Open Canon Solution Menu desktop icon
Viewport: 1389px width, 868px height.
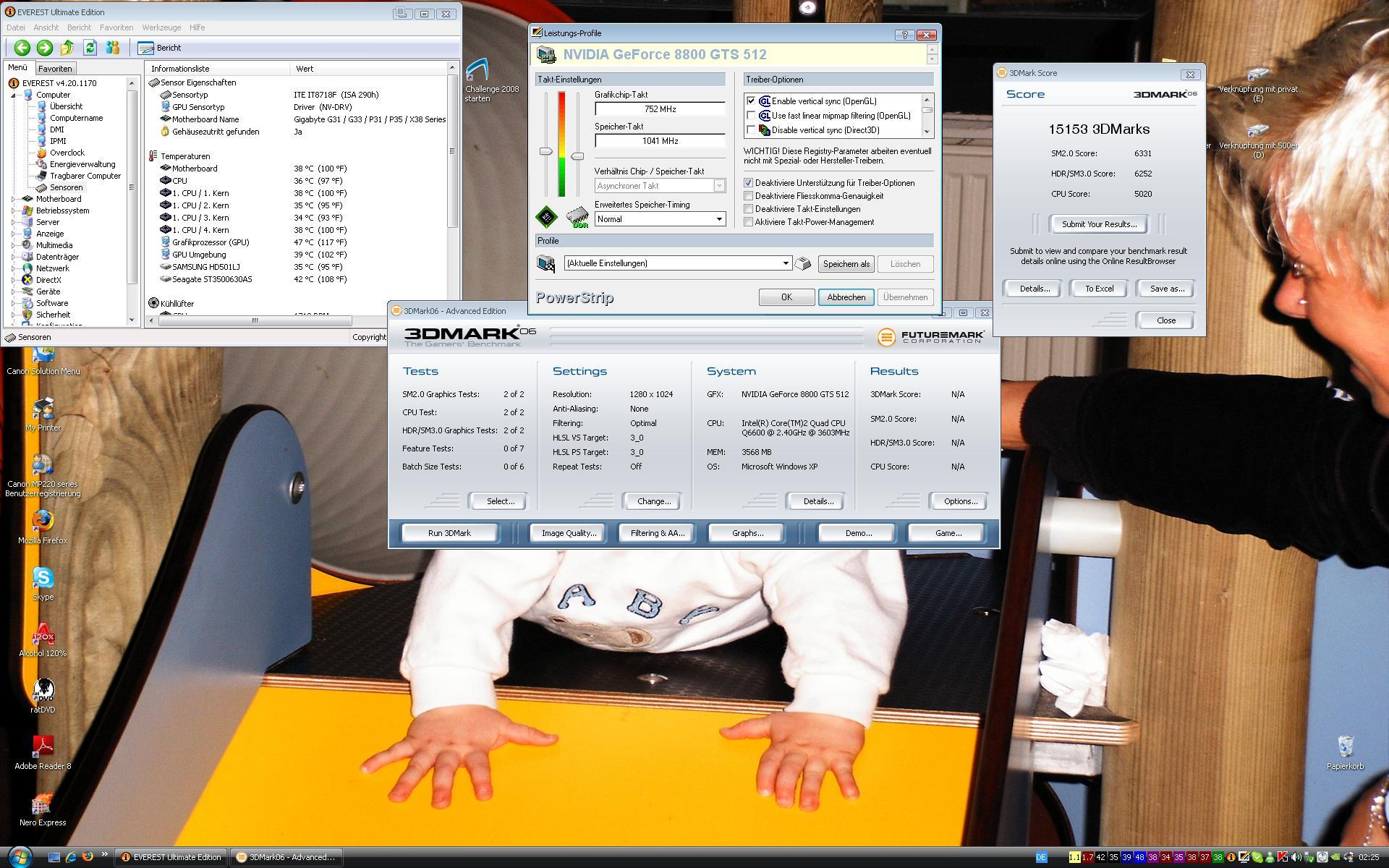(x=43, y=361)
